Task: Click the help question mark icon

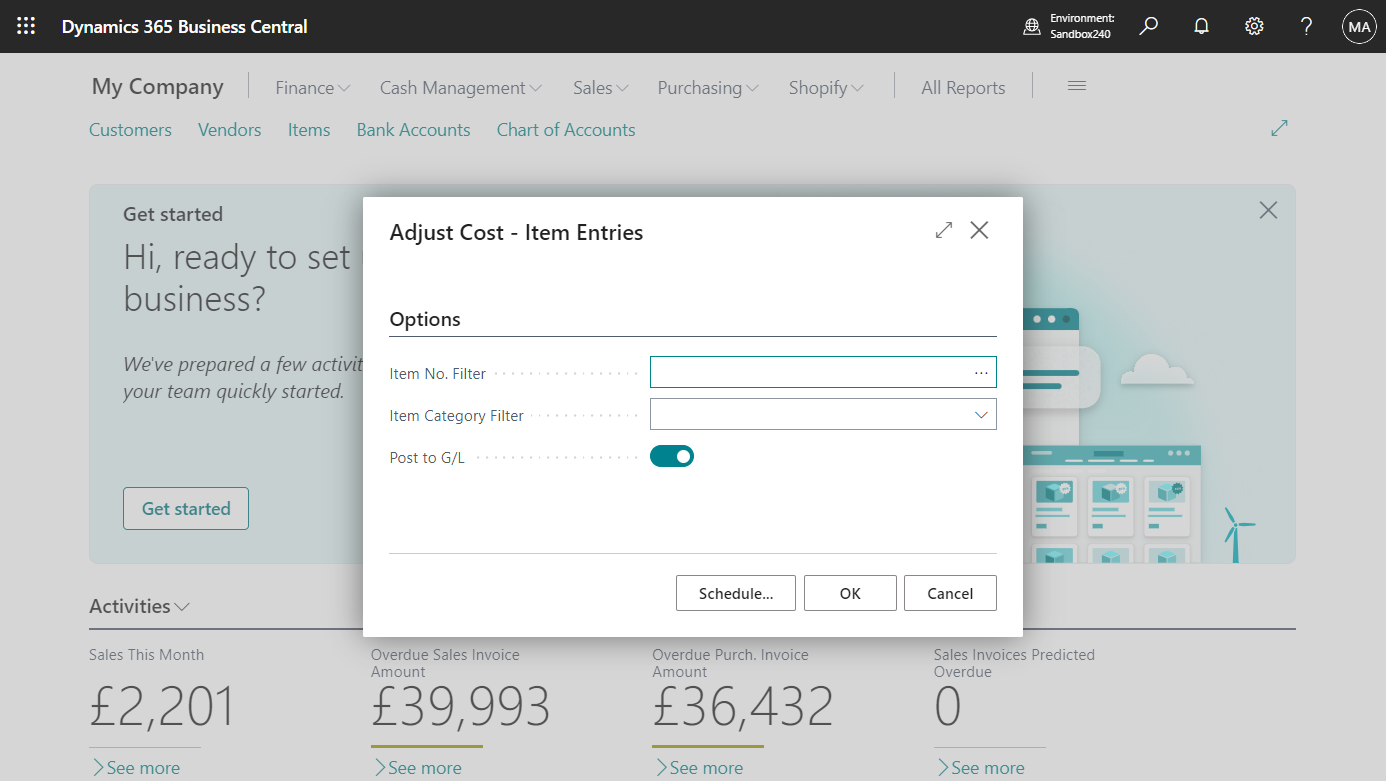Action: click(1306, 26)
